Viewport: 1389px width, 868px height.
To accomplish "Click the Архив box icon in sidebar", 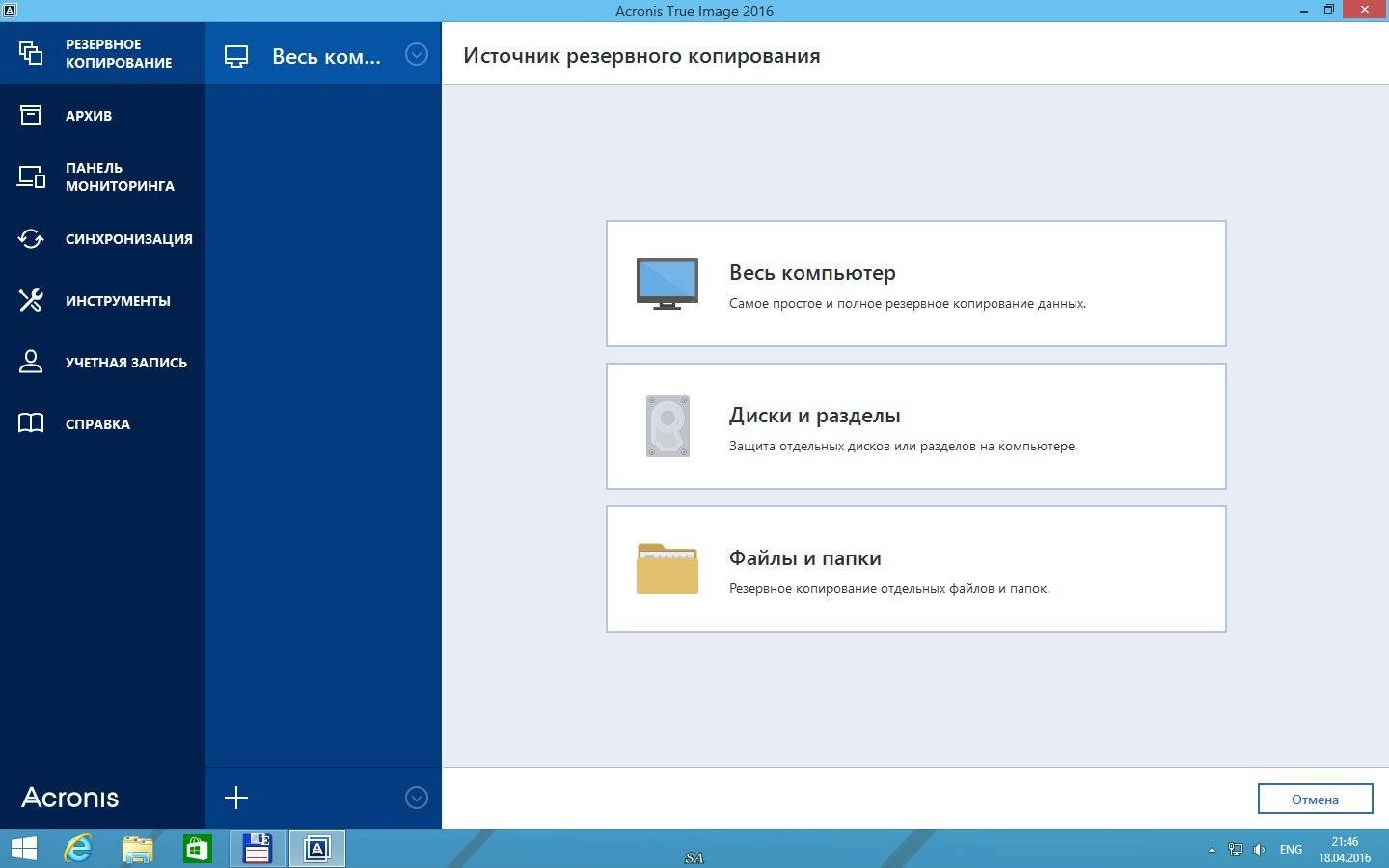I will click(31, 115).
